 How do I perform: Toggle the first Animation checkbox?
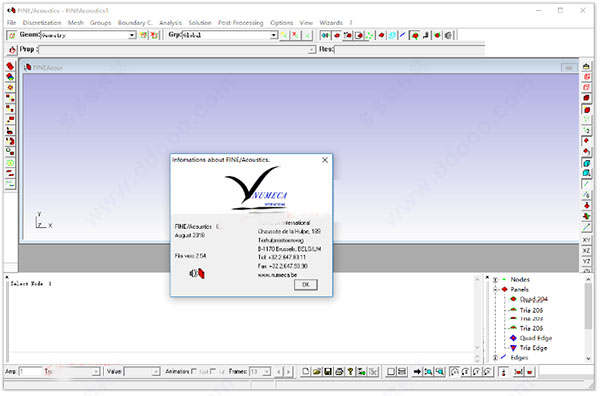click(194, 371)
